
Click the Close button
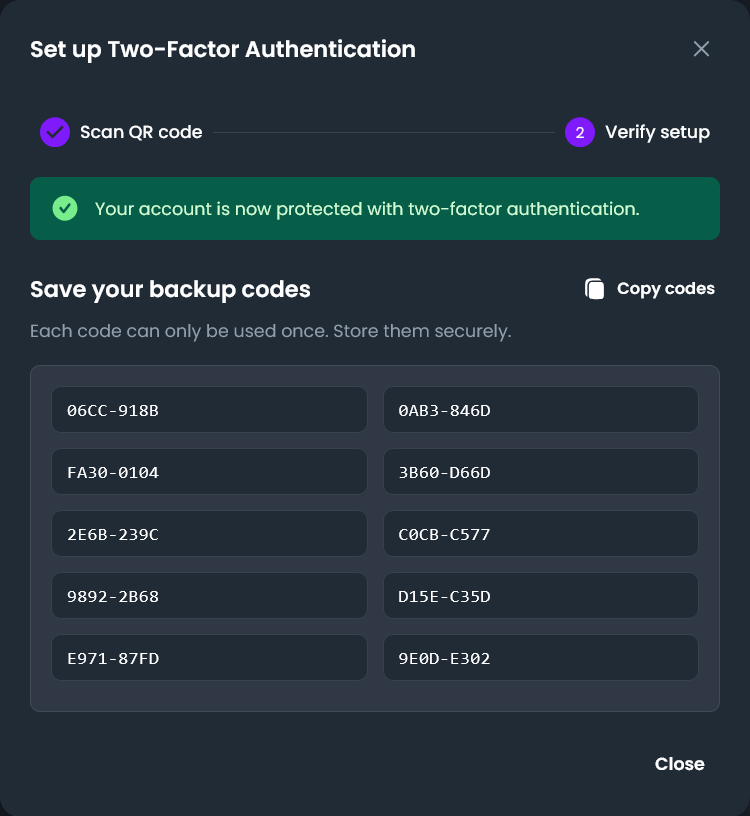click(x=679, y=763)
